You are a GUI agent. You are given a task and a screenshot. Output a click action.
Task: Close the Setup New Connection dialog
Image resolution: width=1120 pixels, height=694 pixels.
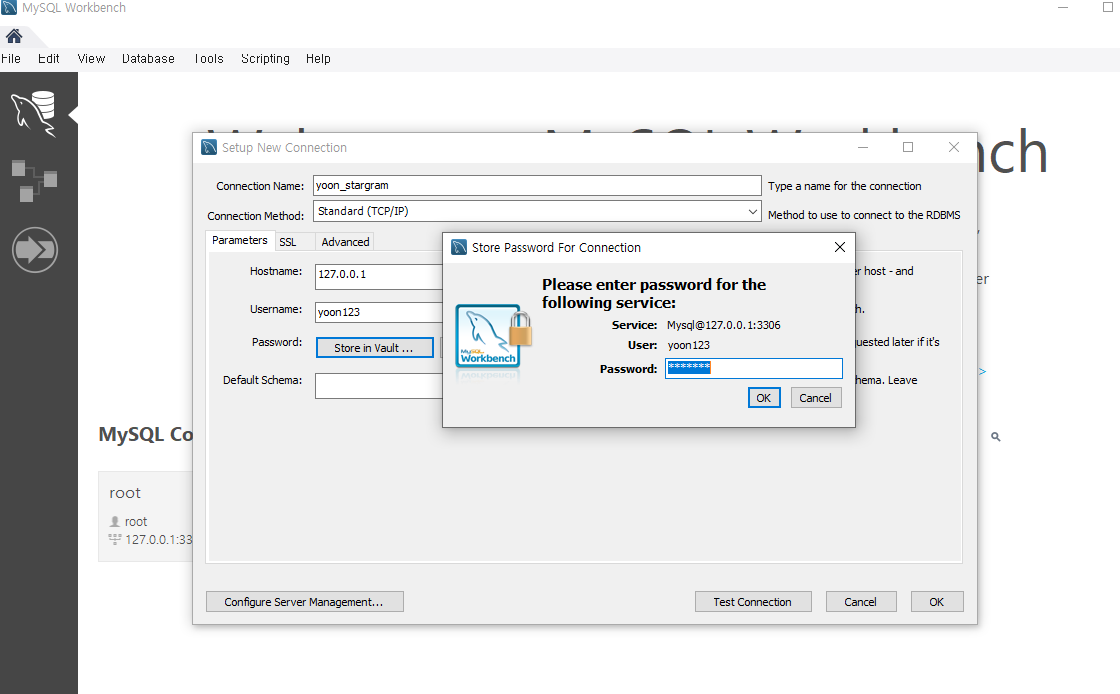pos(954,147)
